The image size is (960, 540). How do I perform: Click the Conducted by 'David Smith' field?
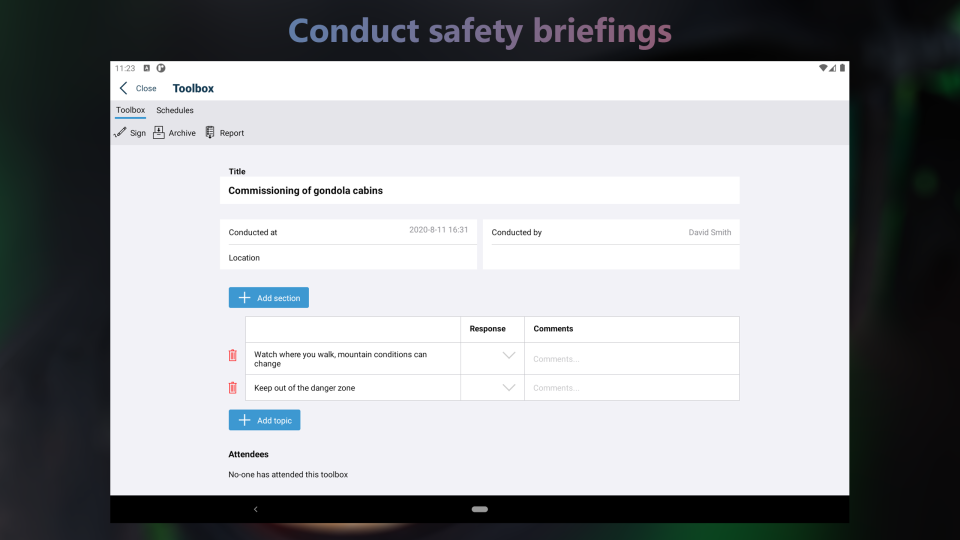coord(611,232)
